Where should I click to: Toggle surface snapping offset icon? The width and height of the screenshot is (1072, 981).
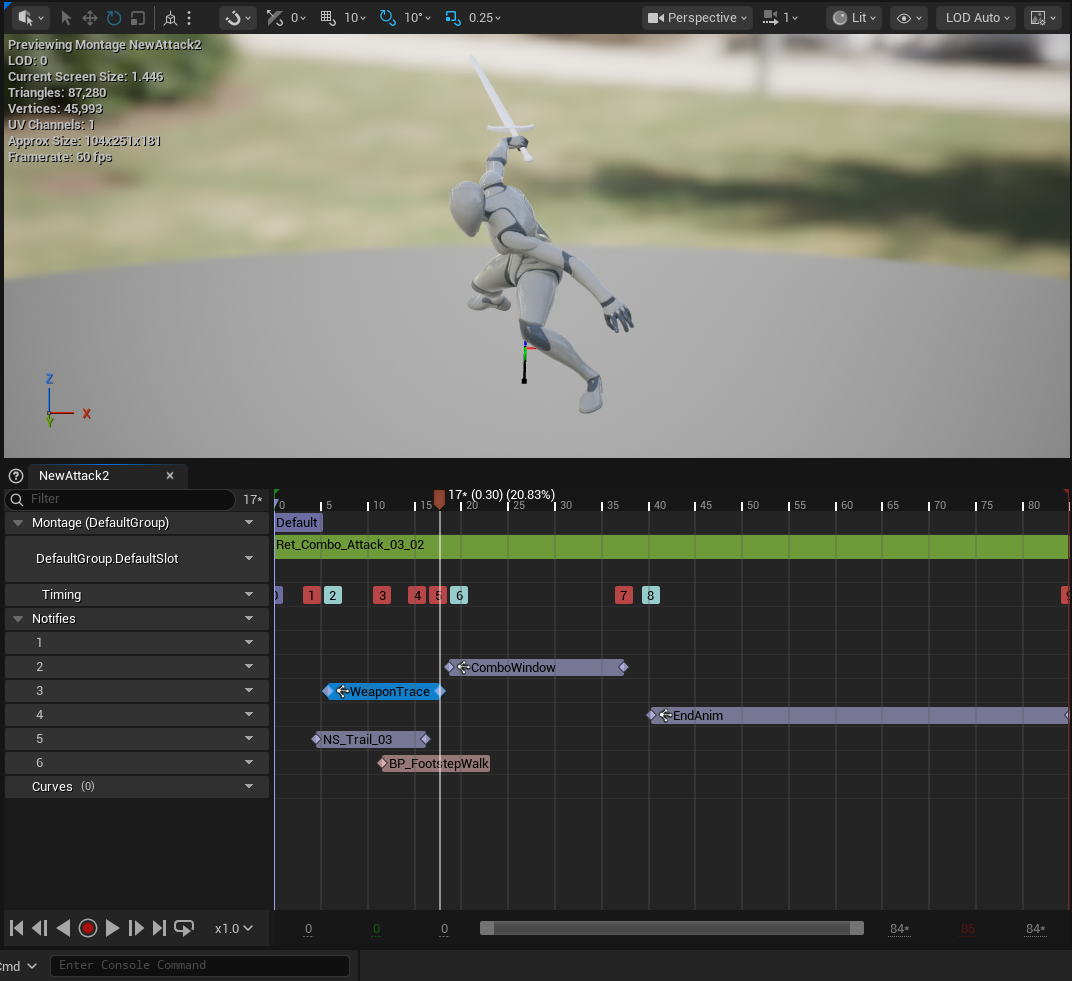(x=275, y=18)
